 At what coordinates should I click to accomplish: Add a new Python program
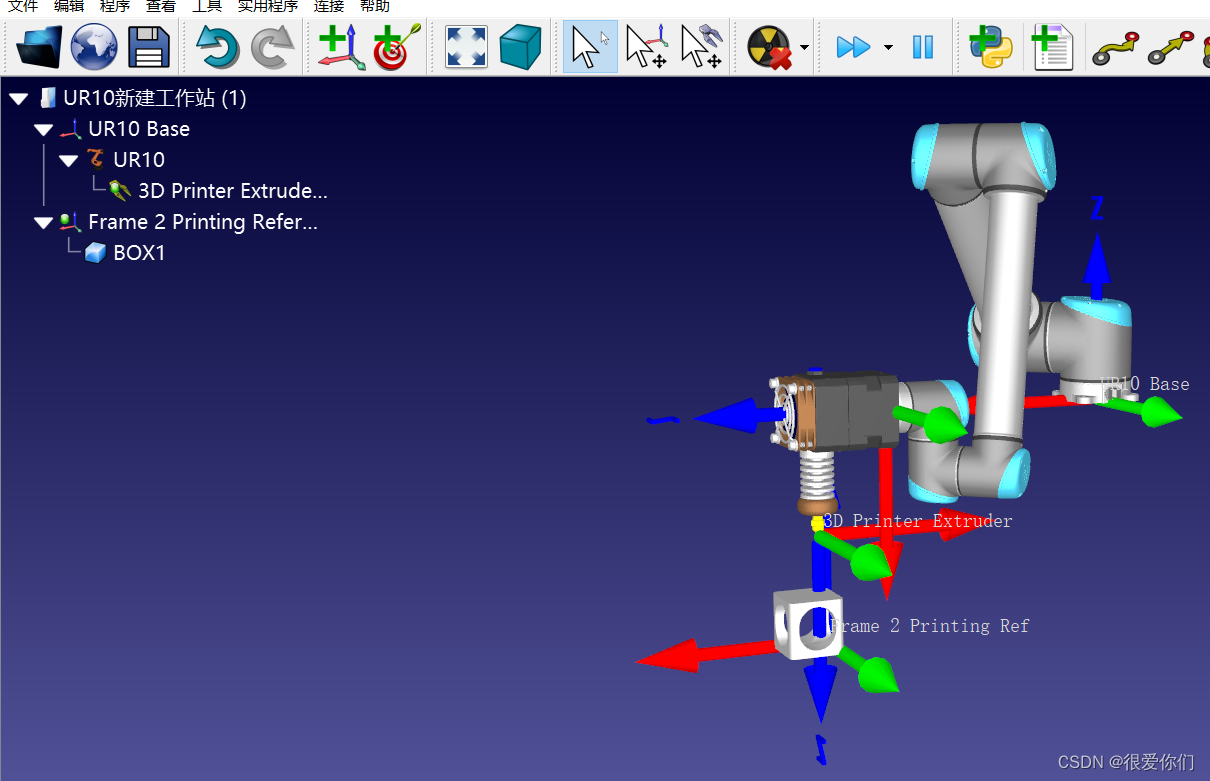pyautogui.click(x=988, y=46)
